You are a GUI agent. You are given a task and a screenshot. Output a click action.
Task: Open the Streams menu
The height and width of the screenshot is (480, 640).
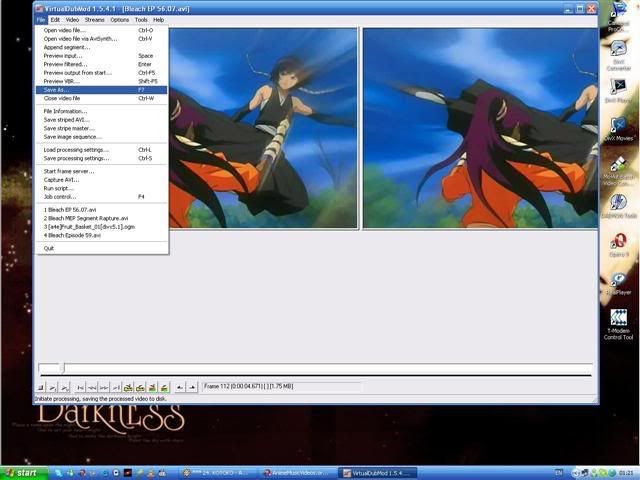click(94, 20)
